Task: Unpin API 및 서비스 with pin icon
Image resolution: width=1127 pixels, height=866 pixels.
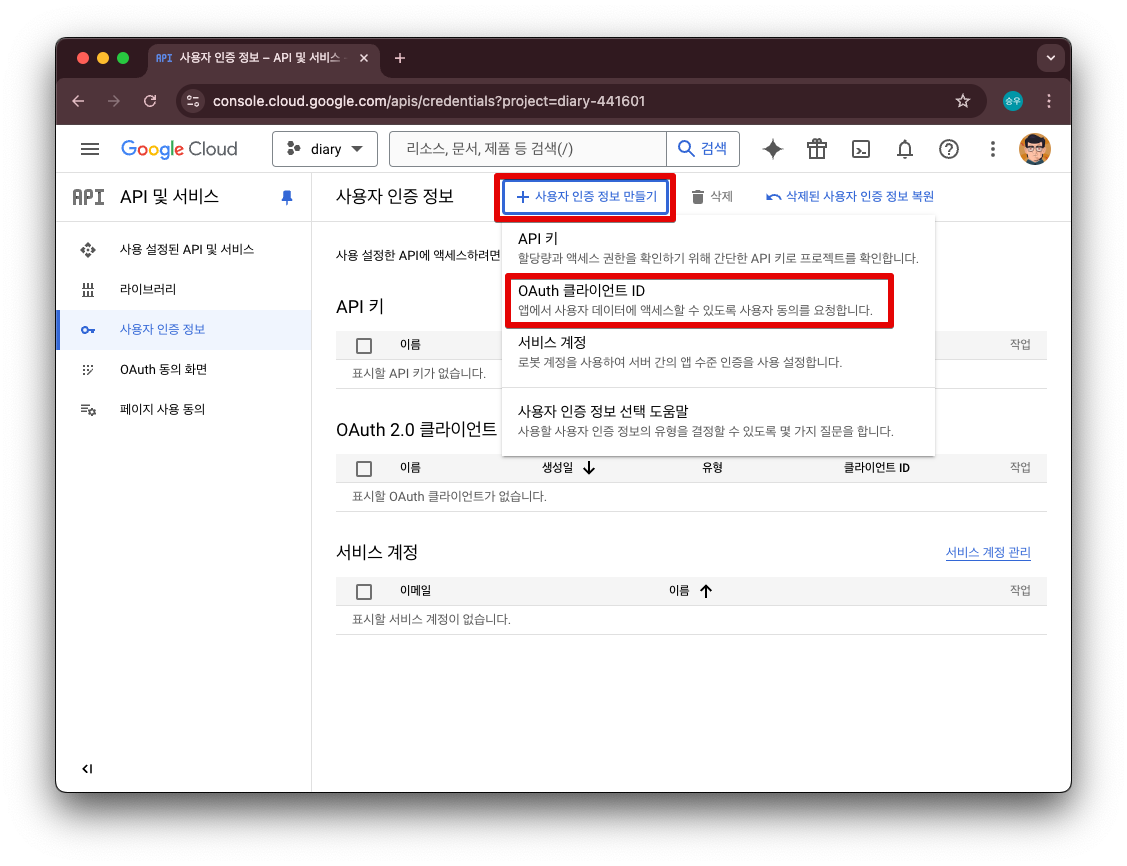Action: (x=287, y=197)
